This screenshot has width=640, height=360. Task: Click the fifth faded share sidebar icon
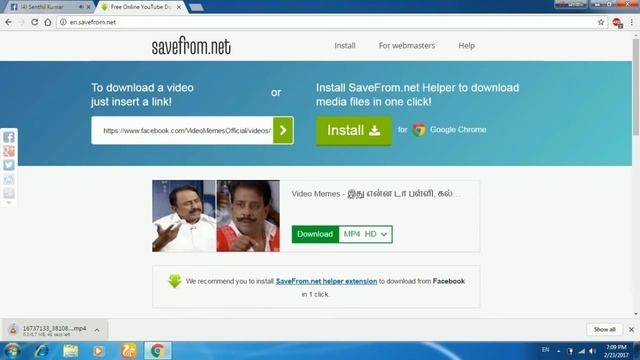pyautogui.click(x=9, y=193)
